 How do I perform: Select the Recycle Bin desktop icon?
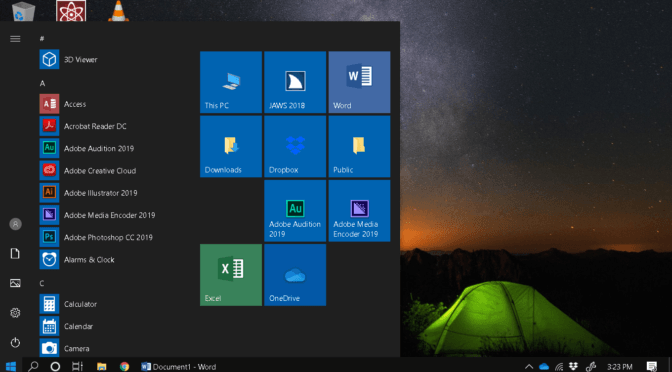(24, 11)
